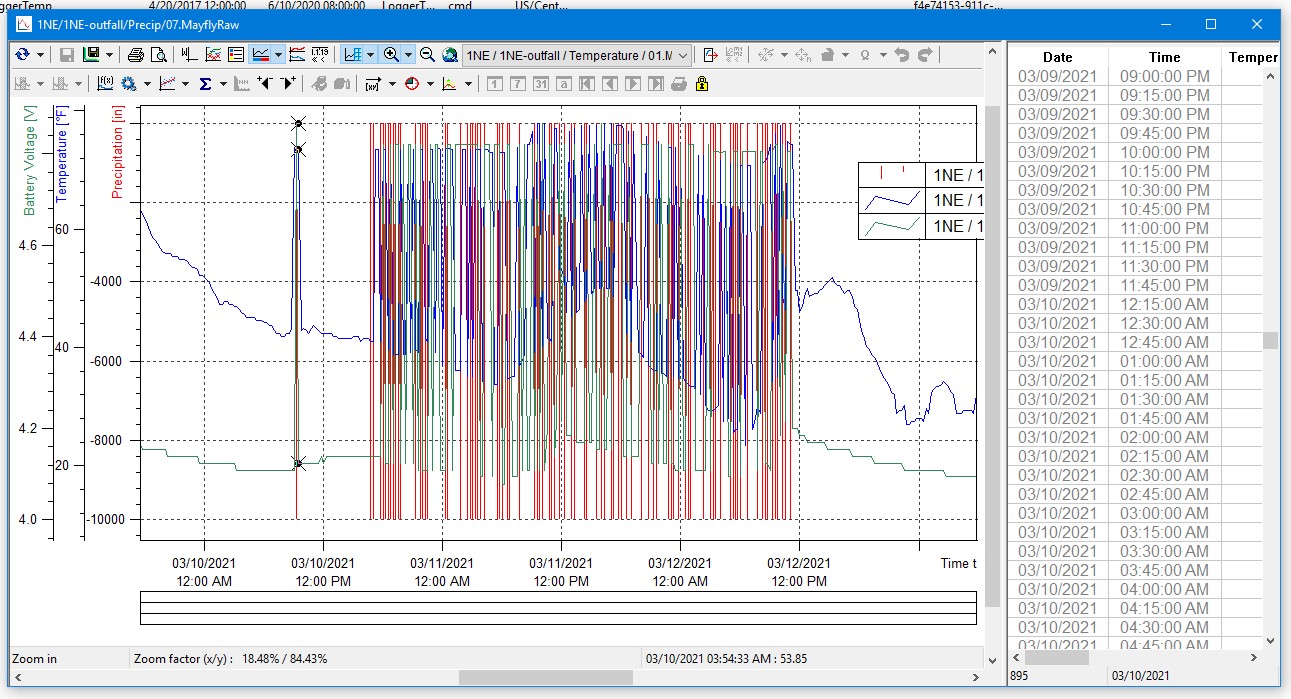Toggle the legend list icon in the toolbar

235,55
